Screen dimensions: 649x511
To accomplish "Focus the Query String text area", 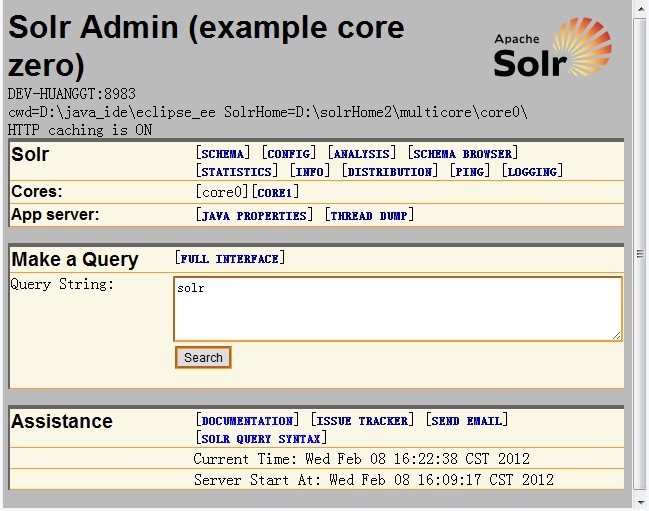I will (x=398, y=309).
